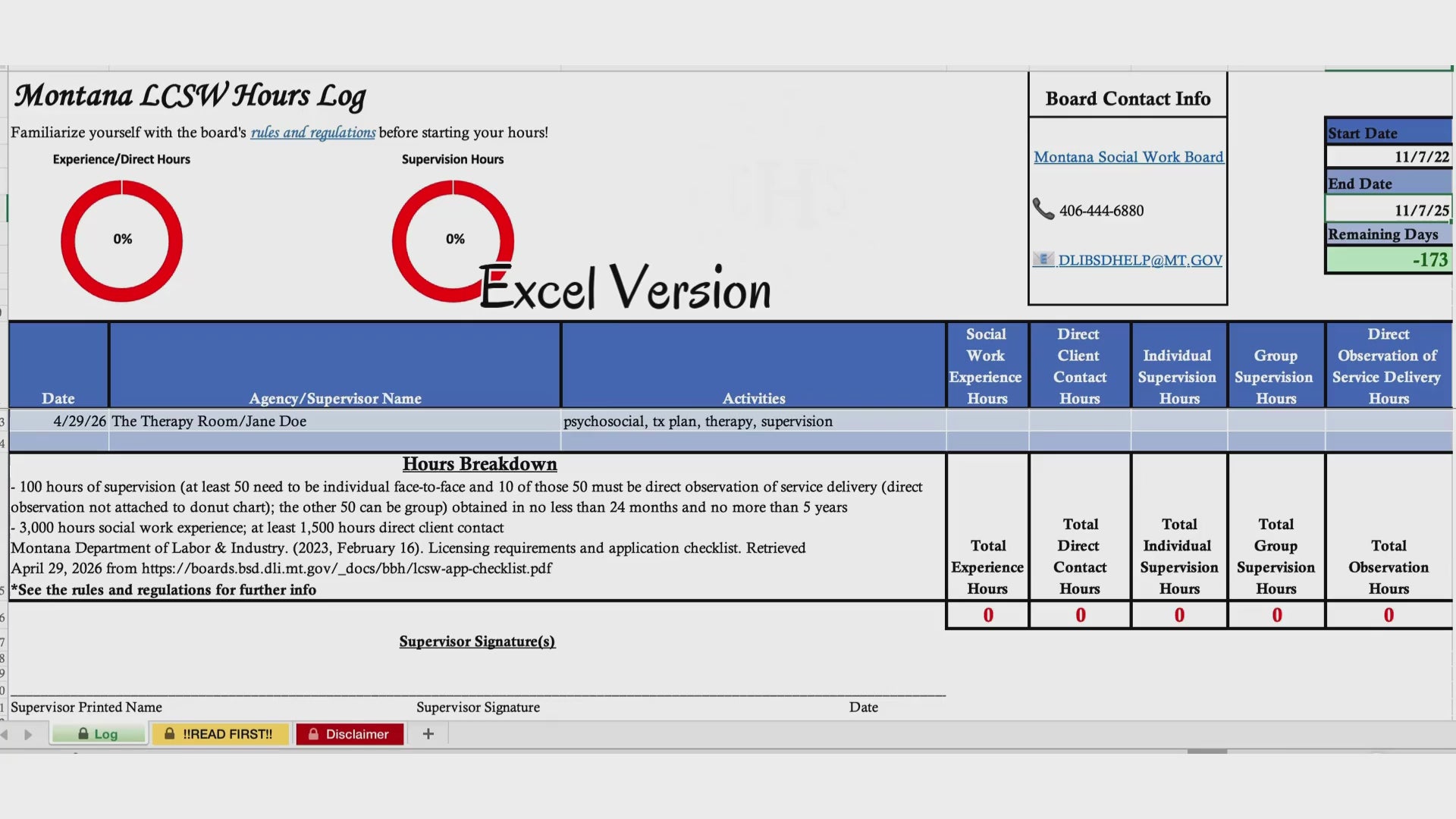Image resolution: width=1456 pixels, height=819 pixels.
Task: Select the date cell containing 4/29/26
Action: click(58, 421)
